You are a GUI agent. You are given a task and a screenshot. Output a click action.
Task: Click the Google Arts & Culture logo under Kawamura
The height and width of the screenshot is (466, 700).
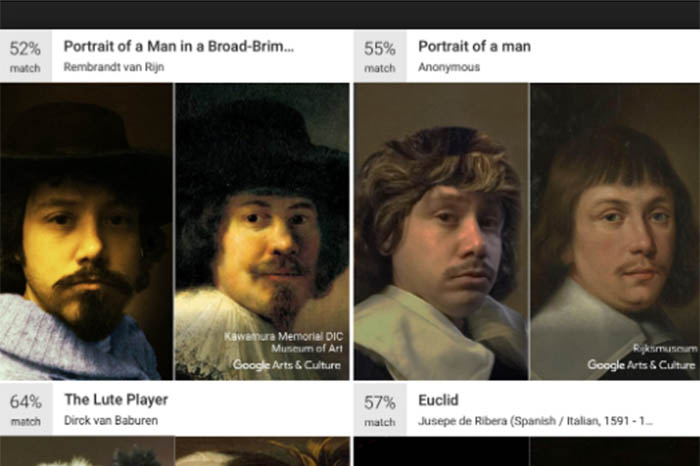point(287,365)
